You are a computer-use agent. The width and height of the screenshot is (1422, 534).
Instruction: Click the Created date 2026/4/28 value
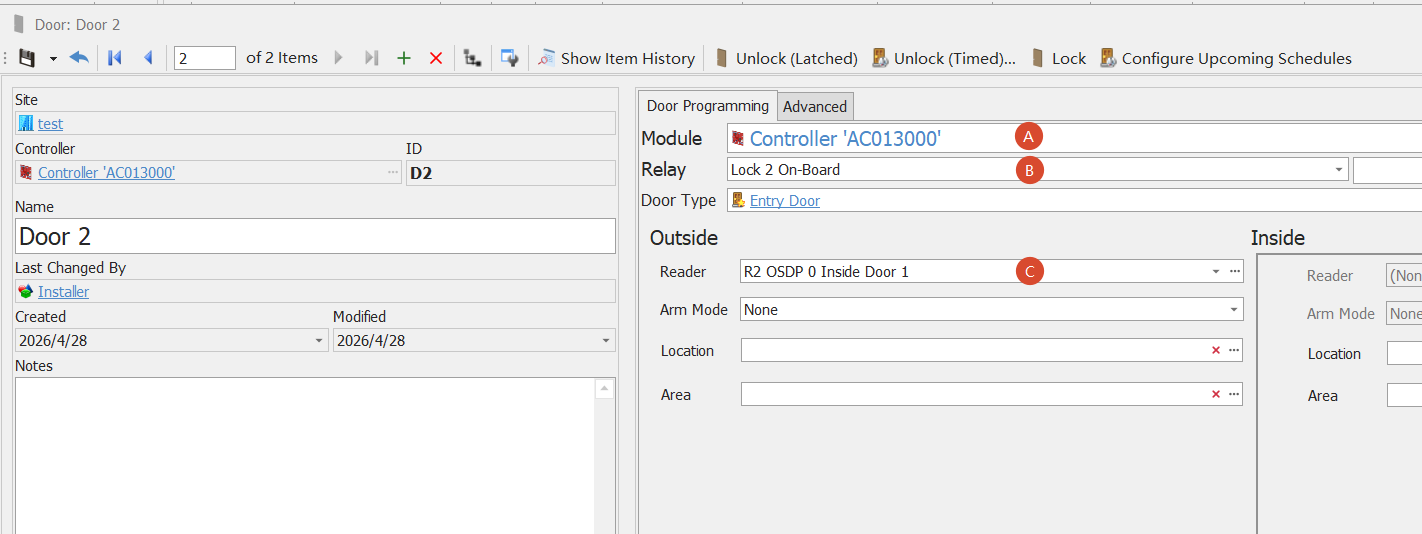point(53,341)
